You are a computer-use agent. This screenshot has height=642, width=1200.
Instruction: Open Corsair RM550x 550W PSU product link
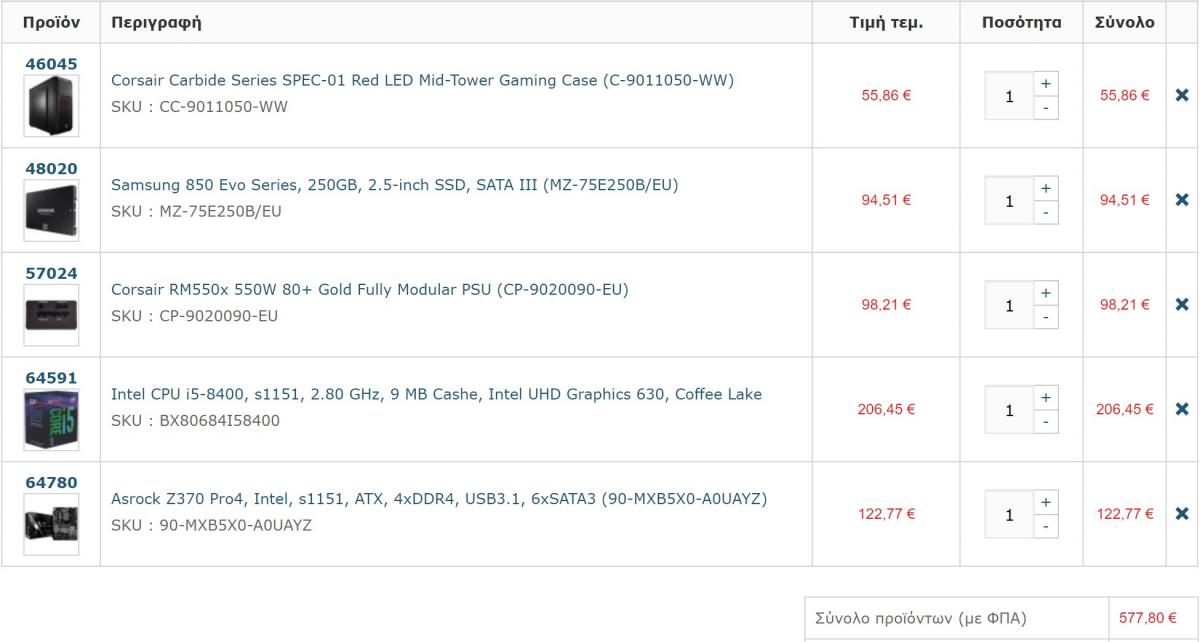coord(370,290)
